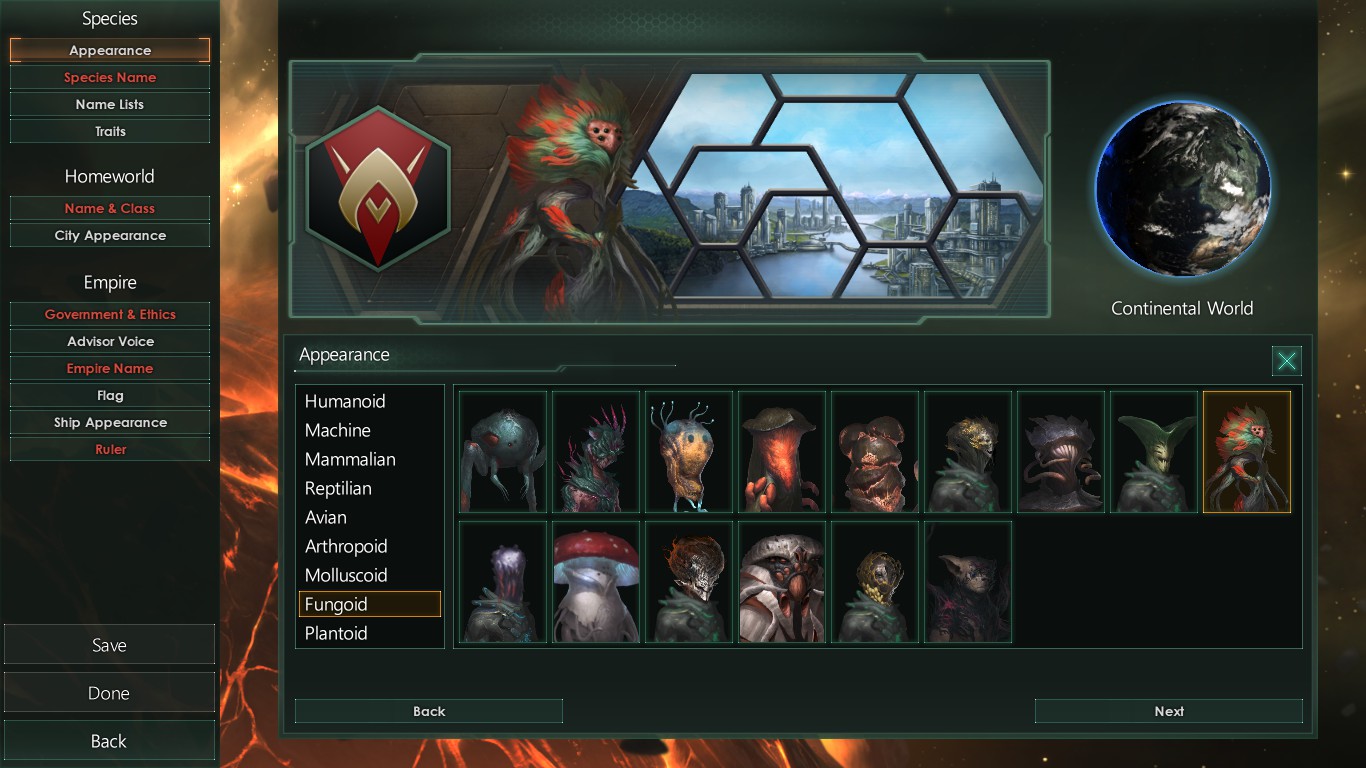Close the Appearance panel with X icon
Image resolution: width=1366 pixels, height=768 pixels.
[x=1287, y=361]
